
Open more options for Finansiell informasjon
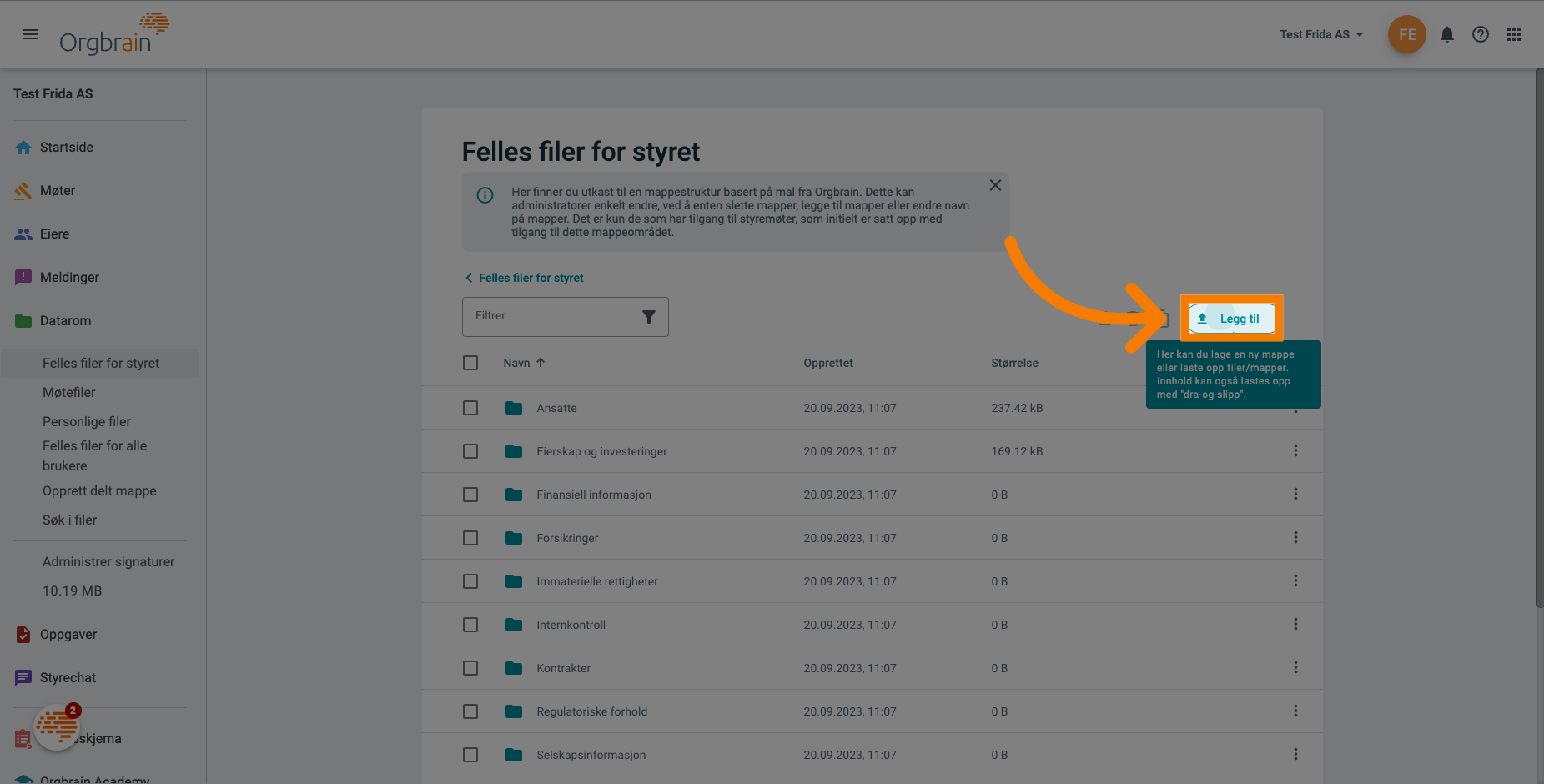pyautogui.click(x=1295, y=494)
